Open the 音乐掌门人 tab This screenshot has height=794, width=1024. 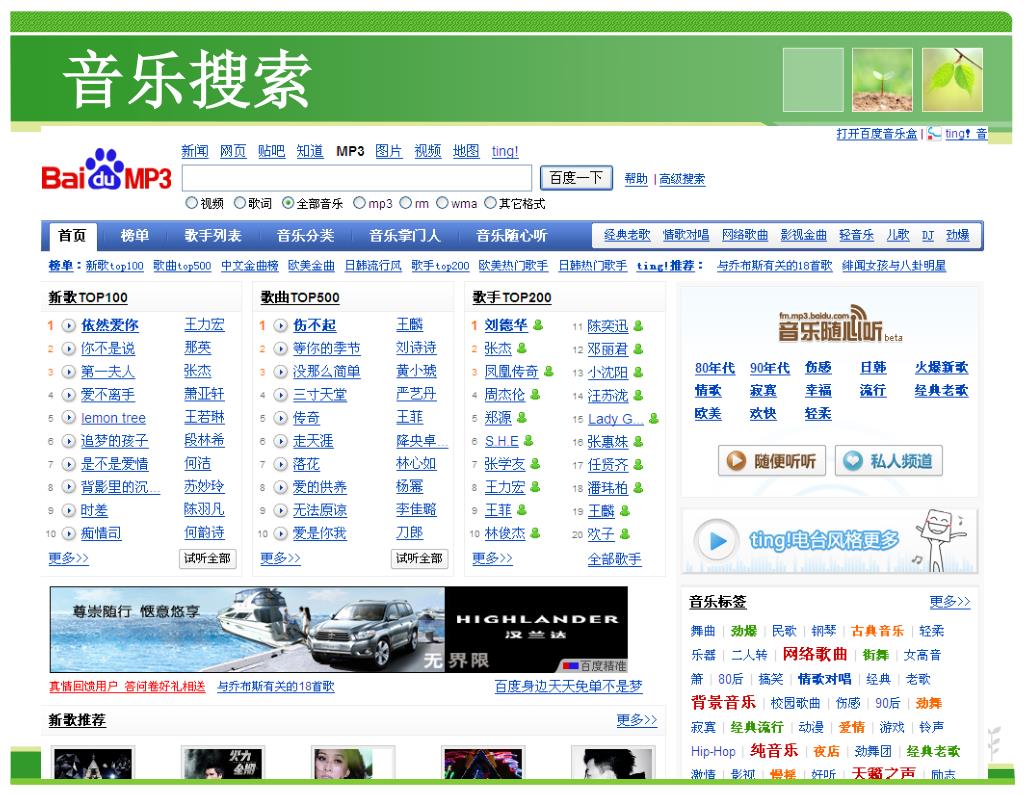[405, 236]
